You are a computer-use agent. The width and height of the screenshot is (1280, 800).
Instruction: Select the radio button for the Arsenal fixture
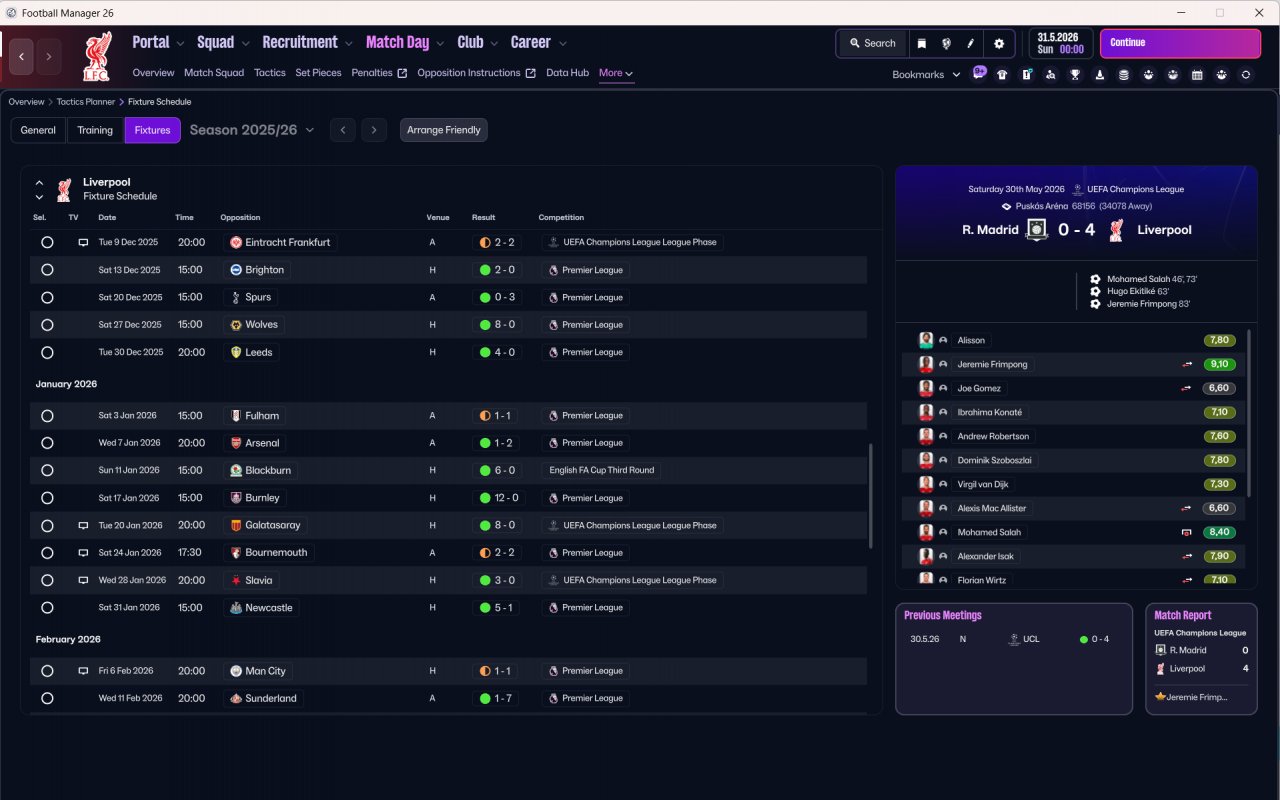pos(47,443)
